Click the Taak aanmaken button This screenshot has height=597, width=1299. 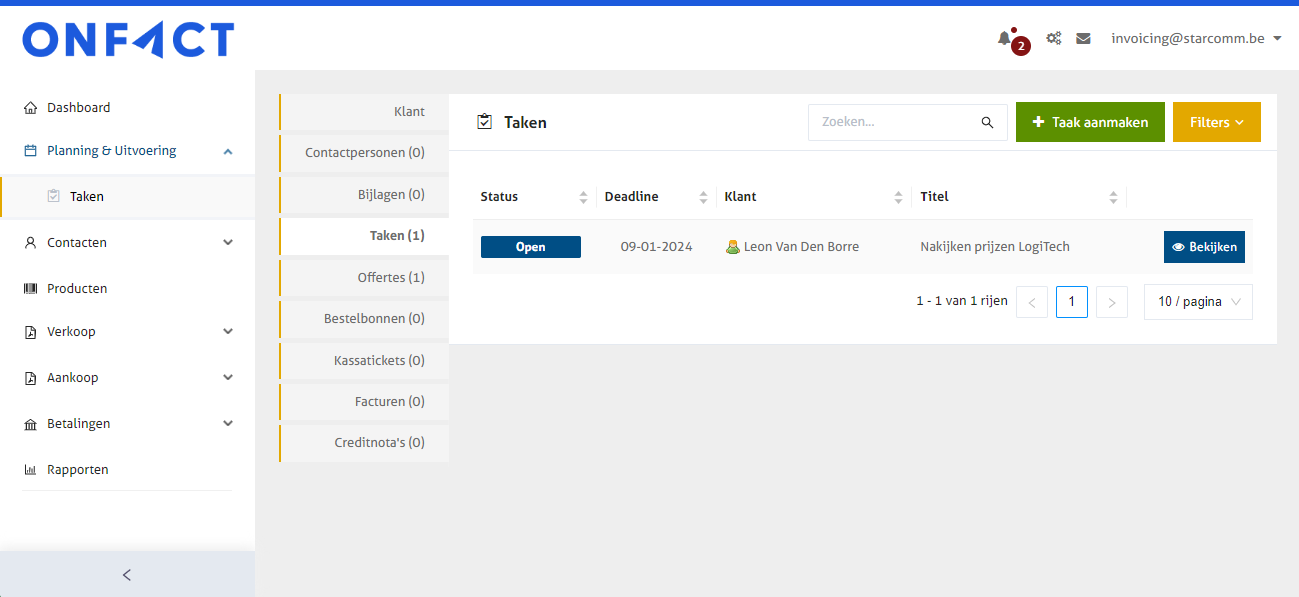(1089, 122)
